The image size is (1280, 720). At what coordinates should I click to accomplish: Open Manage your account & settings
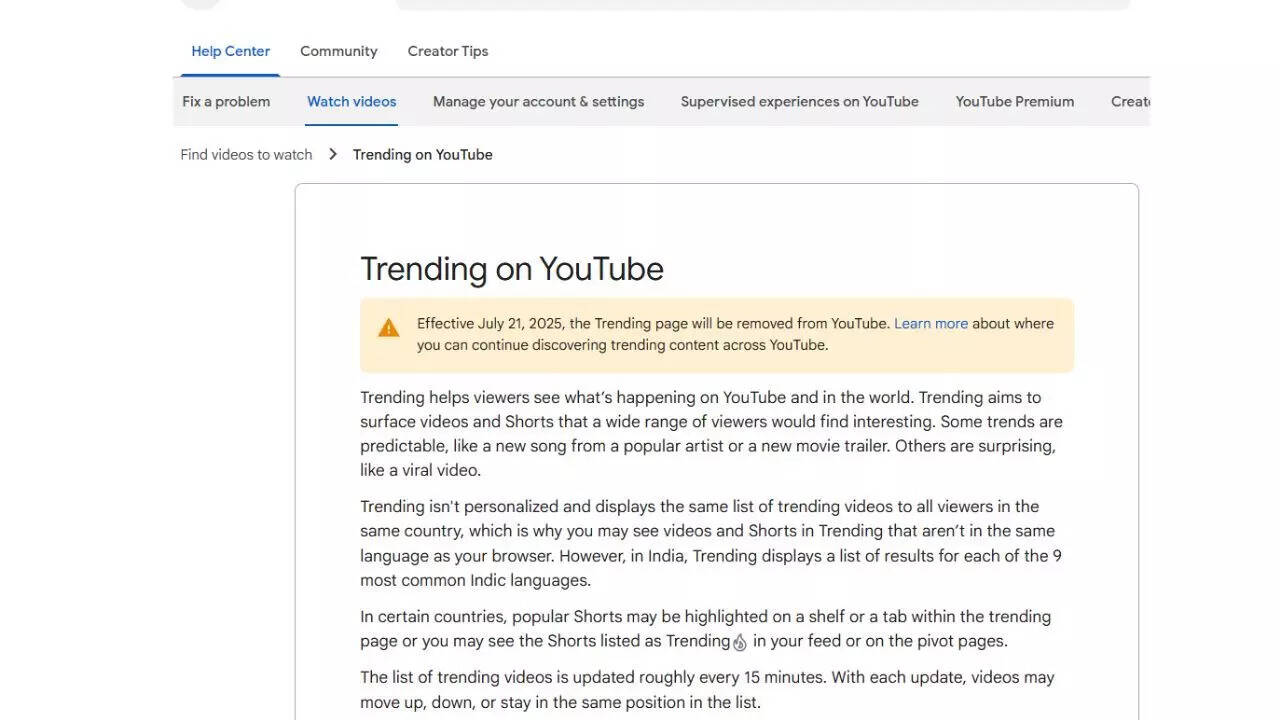point(538,101)
